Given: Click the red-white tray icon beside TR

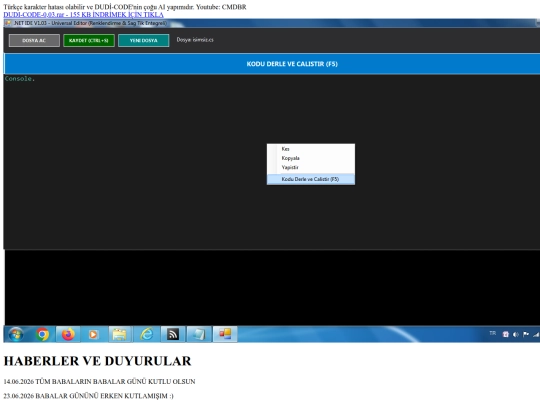Looking at the screenshot, I should [506, 334].
